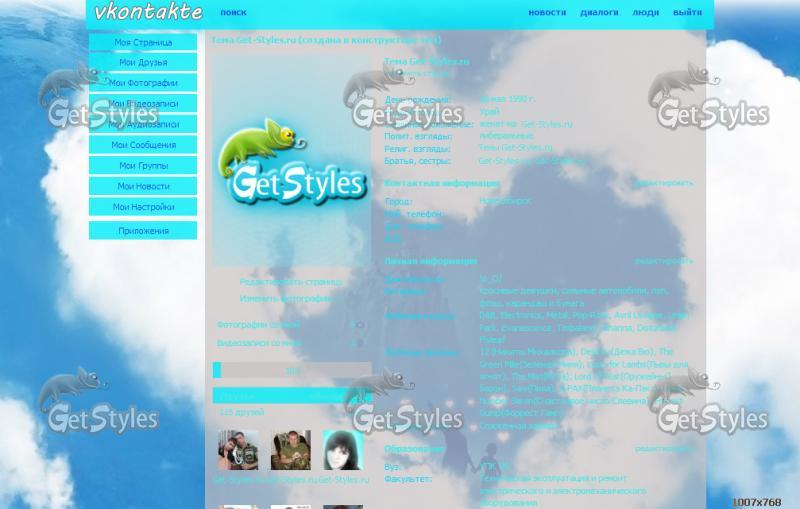Click Редактировать страницу link
The image size is (800, 509).
(x=291, y=282)
